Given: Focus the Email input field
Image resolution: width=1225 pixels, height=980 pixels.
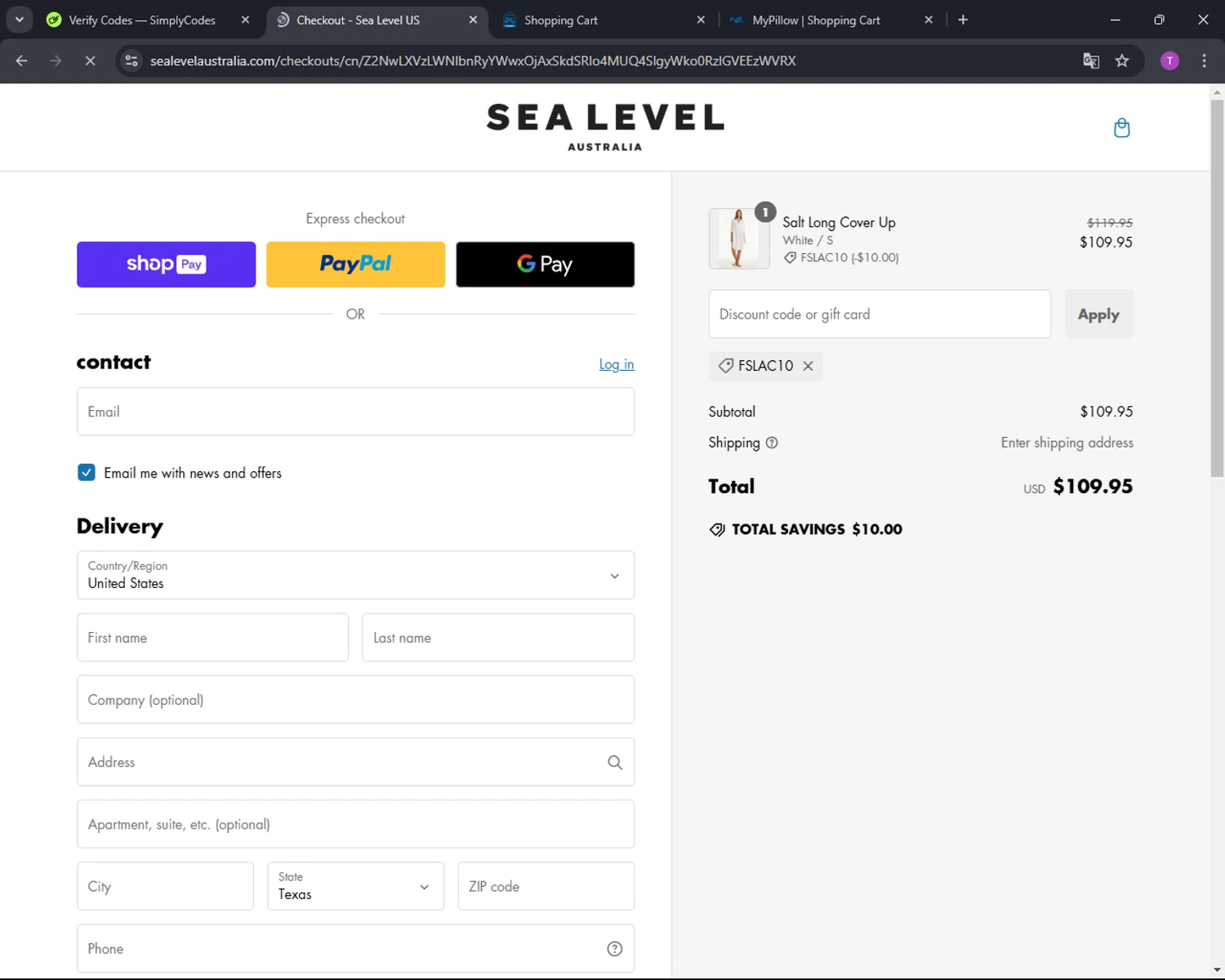Looking at the screenshot, I should [355, 412].
